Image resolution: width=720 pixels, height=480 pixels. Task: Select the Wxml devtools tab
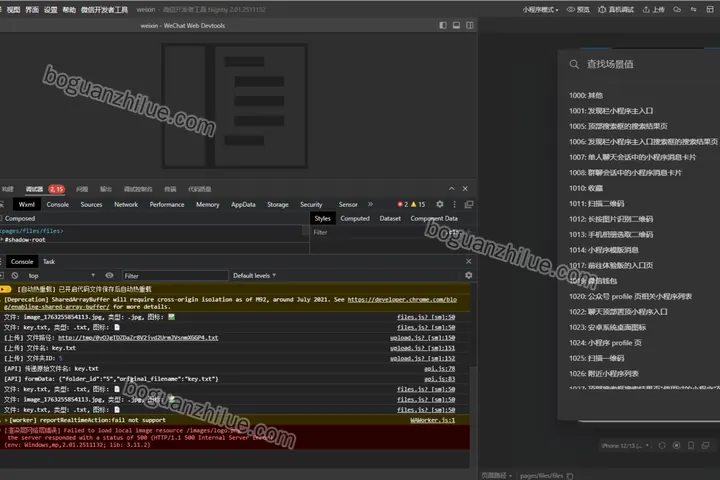(27, 204)
